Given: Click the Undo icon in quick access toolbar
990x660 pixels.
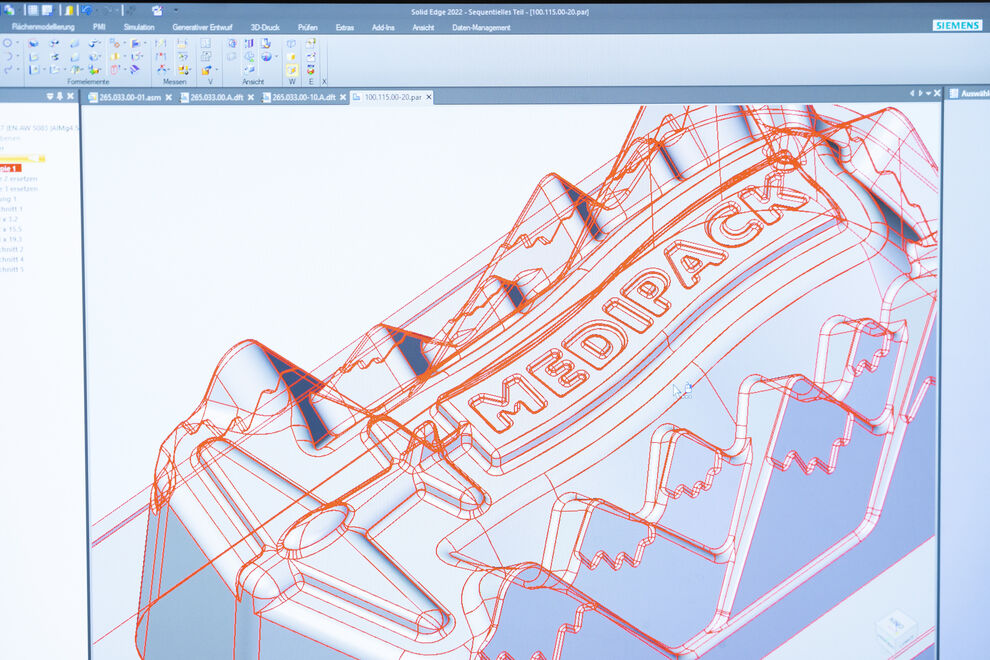Looking at the screenshot, I should pos(87,10).
